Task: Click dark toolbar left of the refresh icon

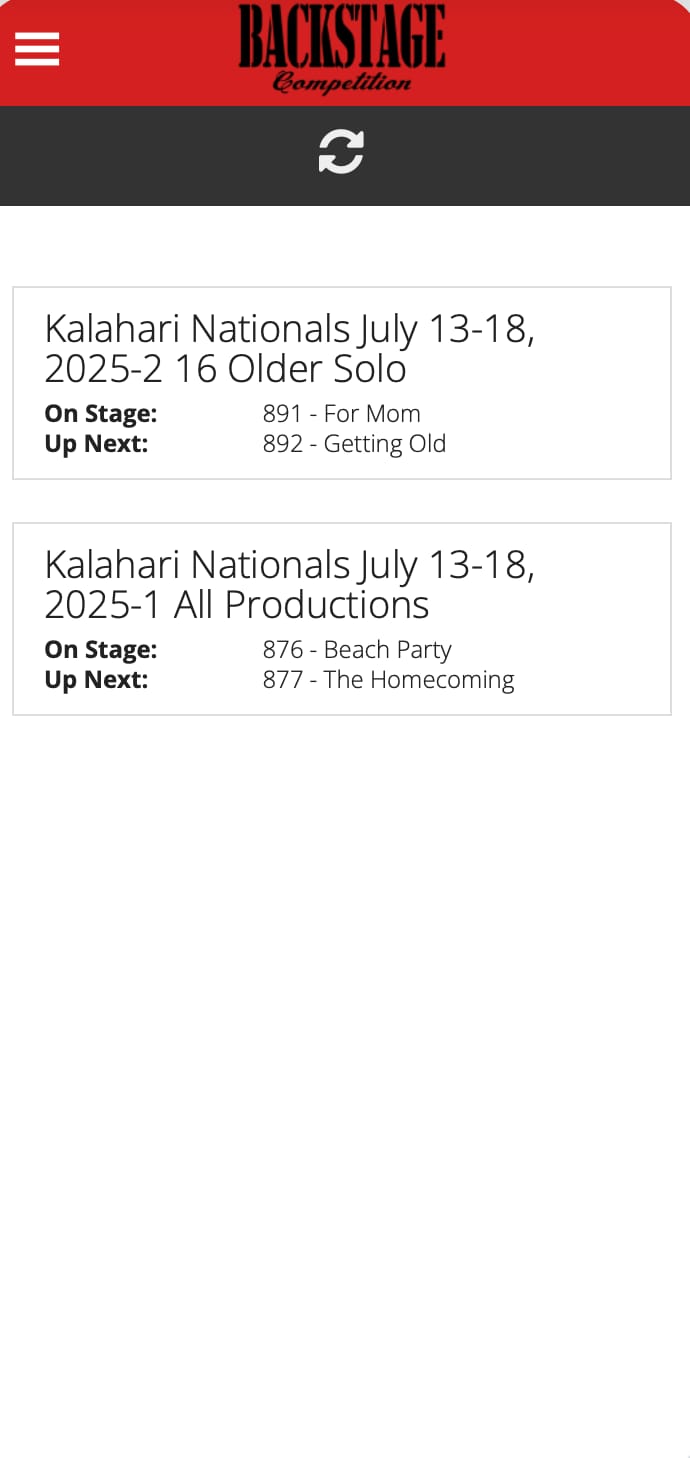Action: point(150,155)
